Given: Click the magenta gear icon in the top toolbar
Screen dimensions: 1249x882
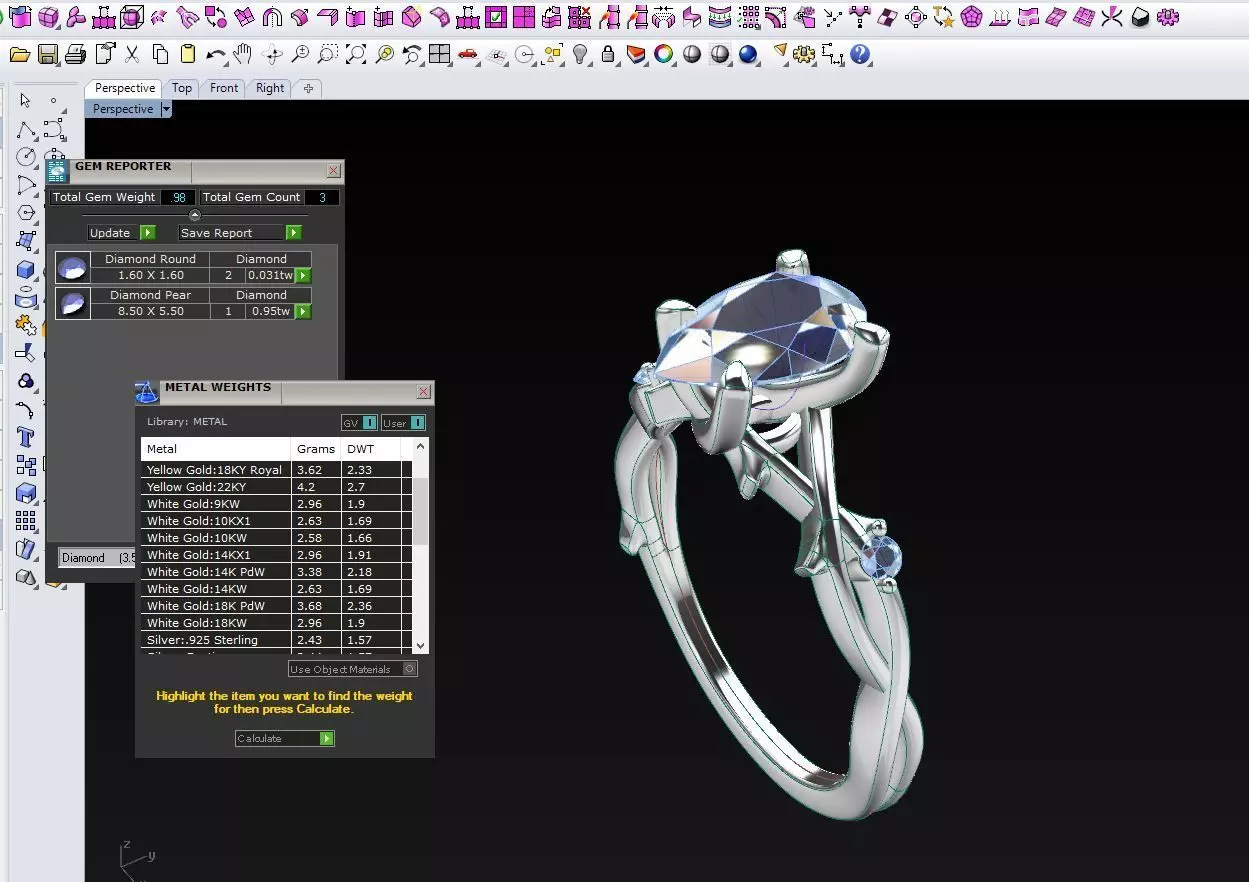Looking at the screenshot, I should coord(1168,17).
